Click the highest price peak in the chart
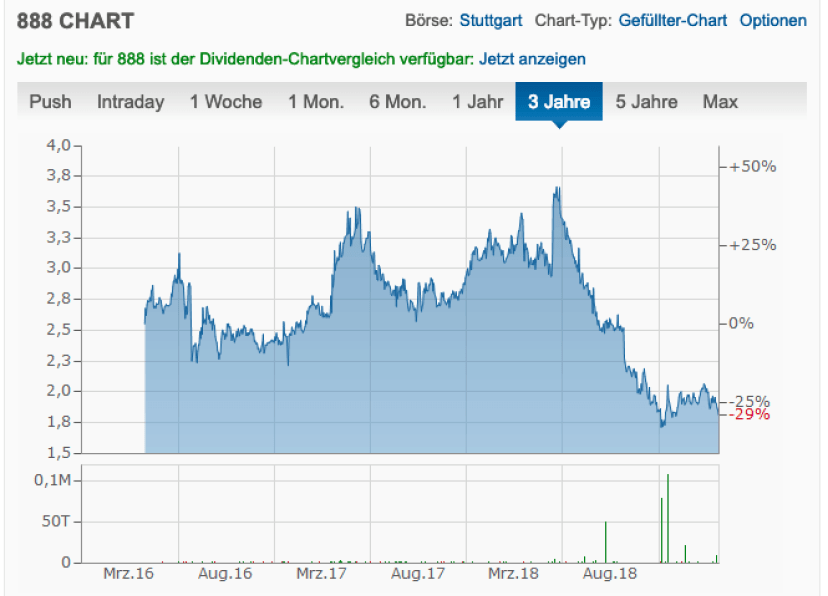 (x=556, y=189)
